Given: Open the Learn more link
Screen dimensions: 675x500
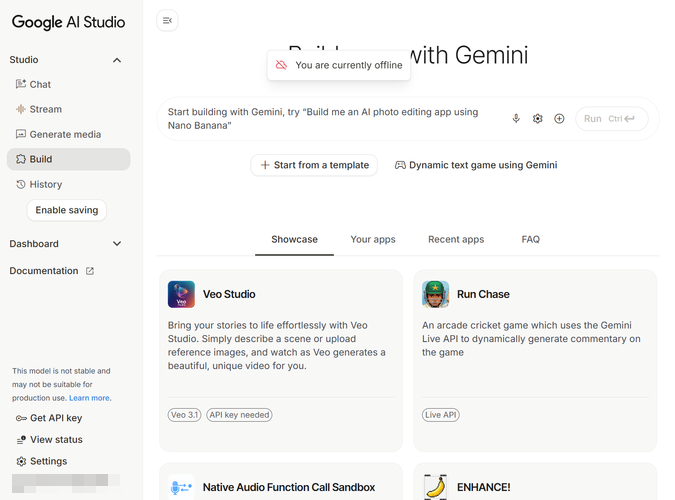Looking at the screenshot, I should coord(90,398).
